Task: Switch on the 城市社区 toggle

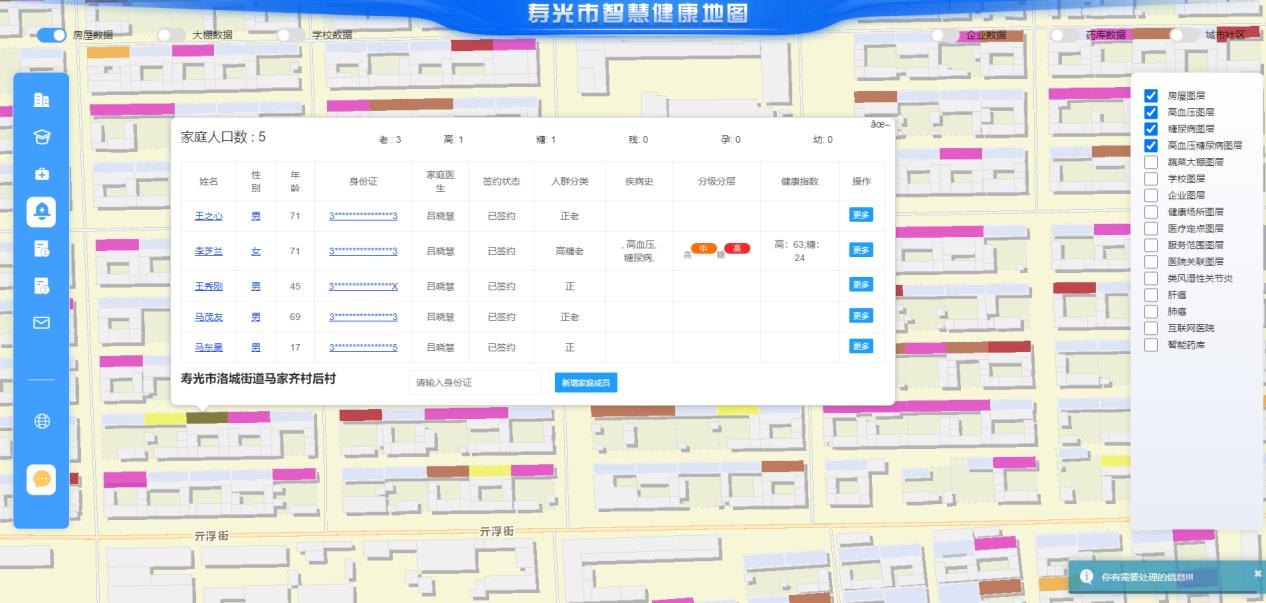Action: 1183,35
